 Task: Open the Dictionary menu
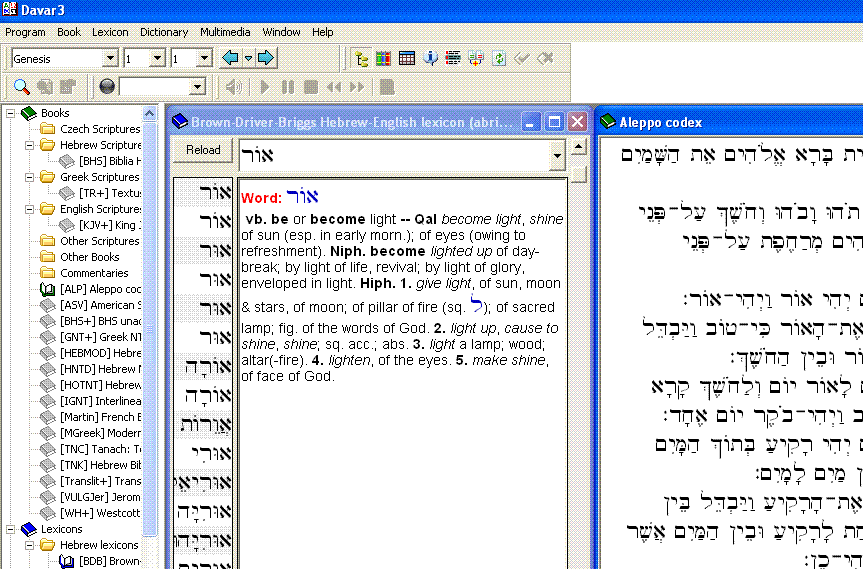coord(164,32)
